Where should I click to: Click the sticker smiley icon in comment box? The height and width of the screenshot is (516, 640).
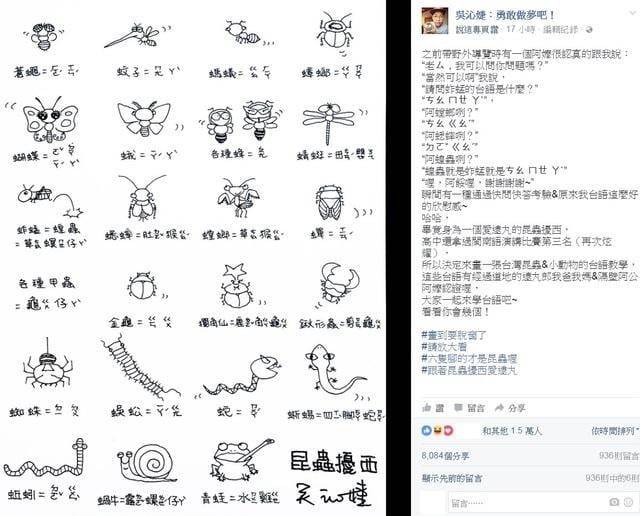pyautogui.click(x=629, y=502)
